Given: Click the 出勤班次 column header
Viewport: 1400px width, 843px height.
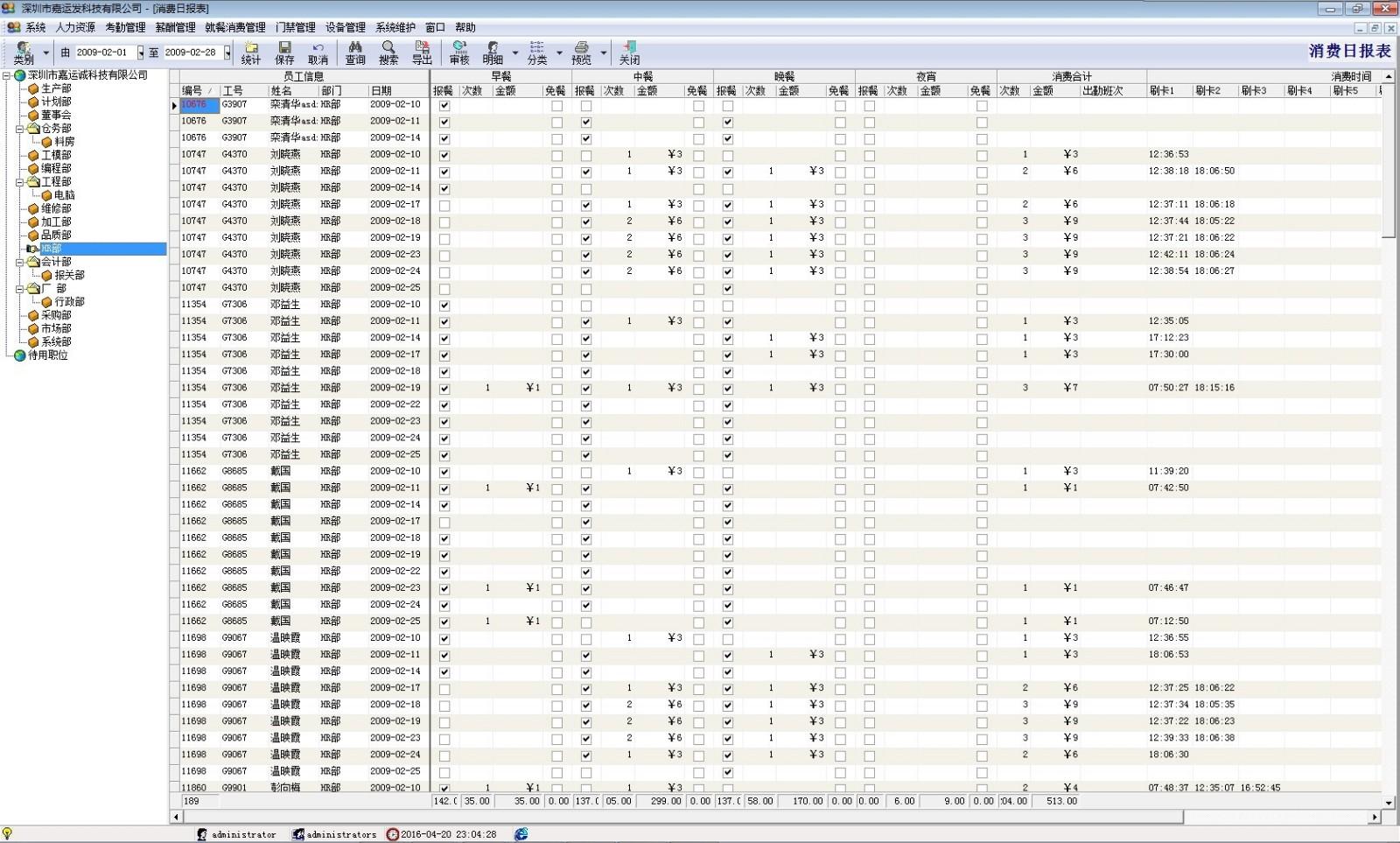Looking at the screenshot, I should click(1113, 91).
